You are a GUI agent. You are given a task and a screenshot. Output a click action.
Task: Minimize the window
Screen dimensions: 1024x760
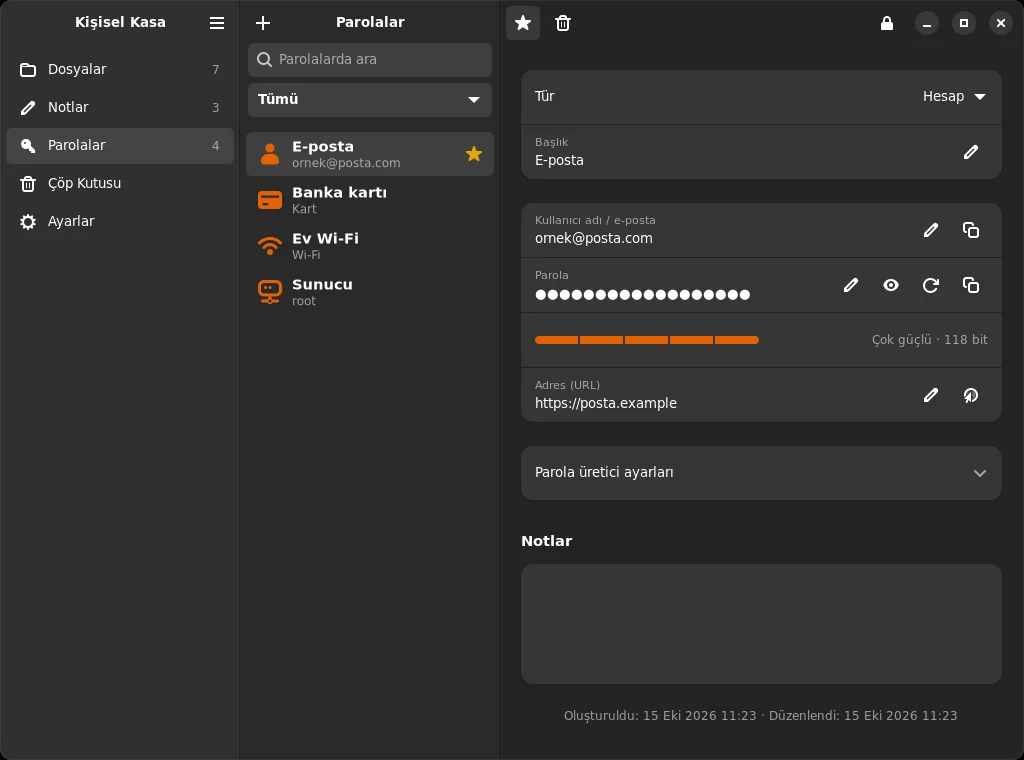coord(926,24)
